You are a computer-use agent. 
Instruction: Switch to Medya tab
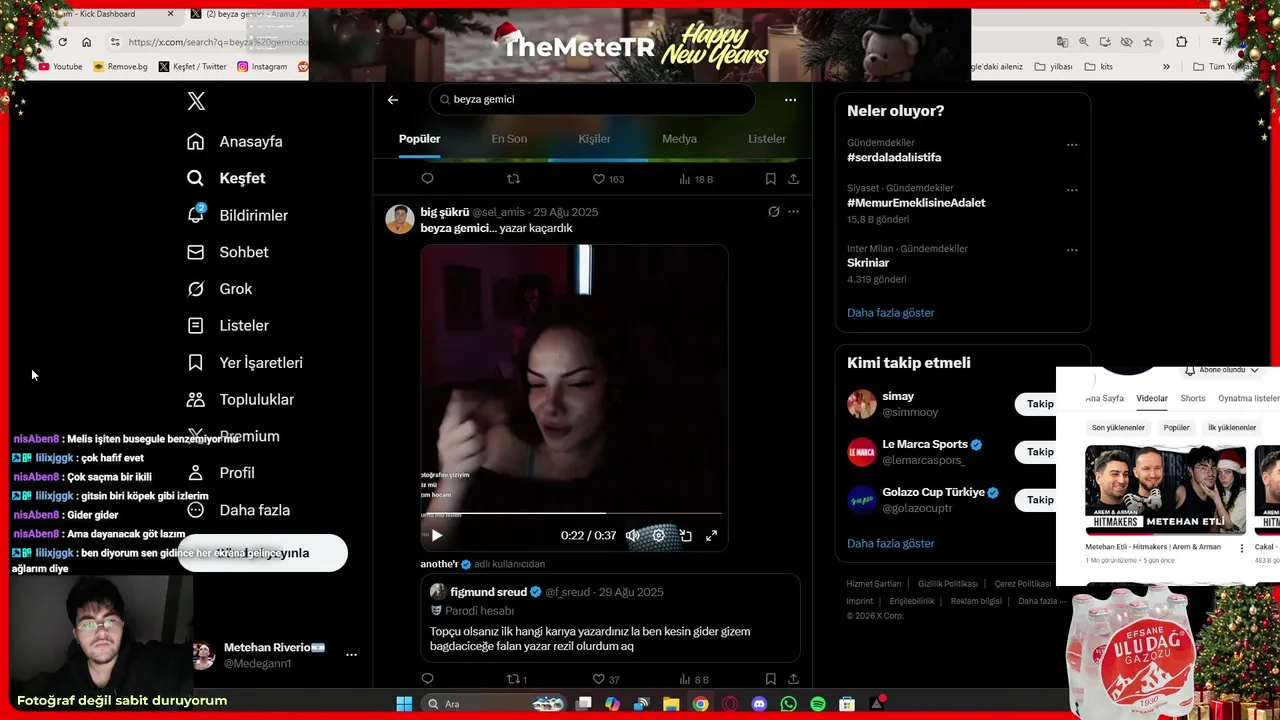click(679, 139)
